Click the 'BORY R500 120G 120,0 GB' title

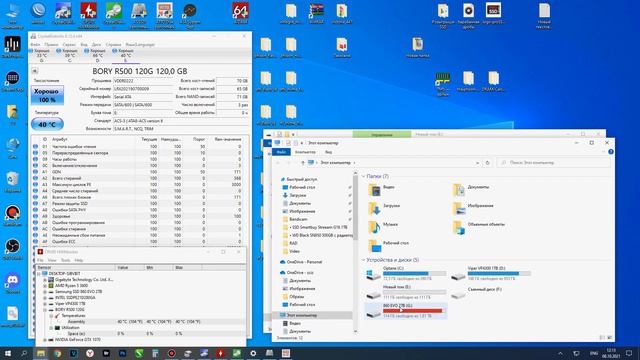point(140,71)
